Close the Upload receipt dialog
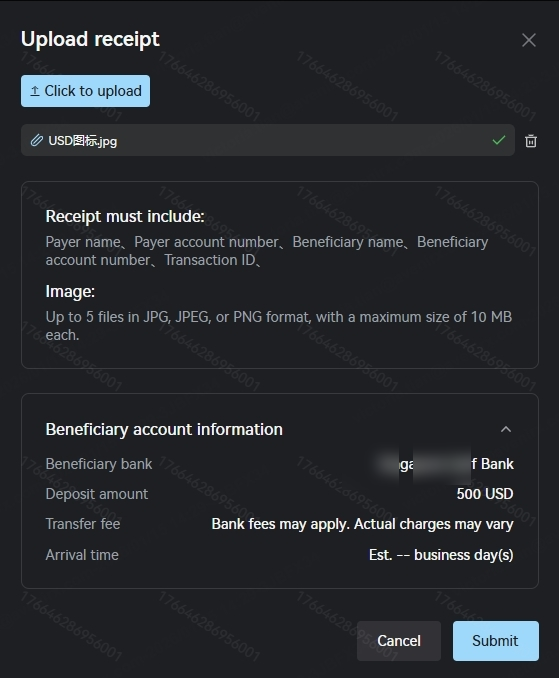The image size is (559, 678). click(x=528, y=40)
